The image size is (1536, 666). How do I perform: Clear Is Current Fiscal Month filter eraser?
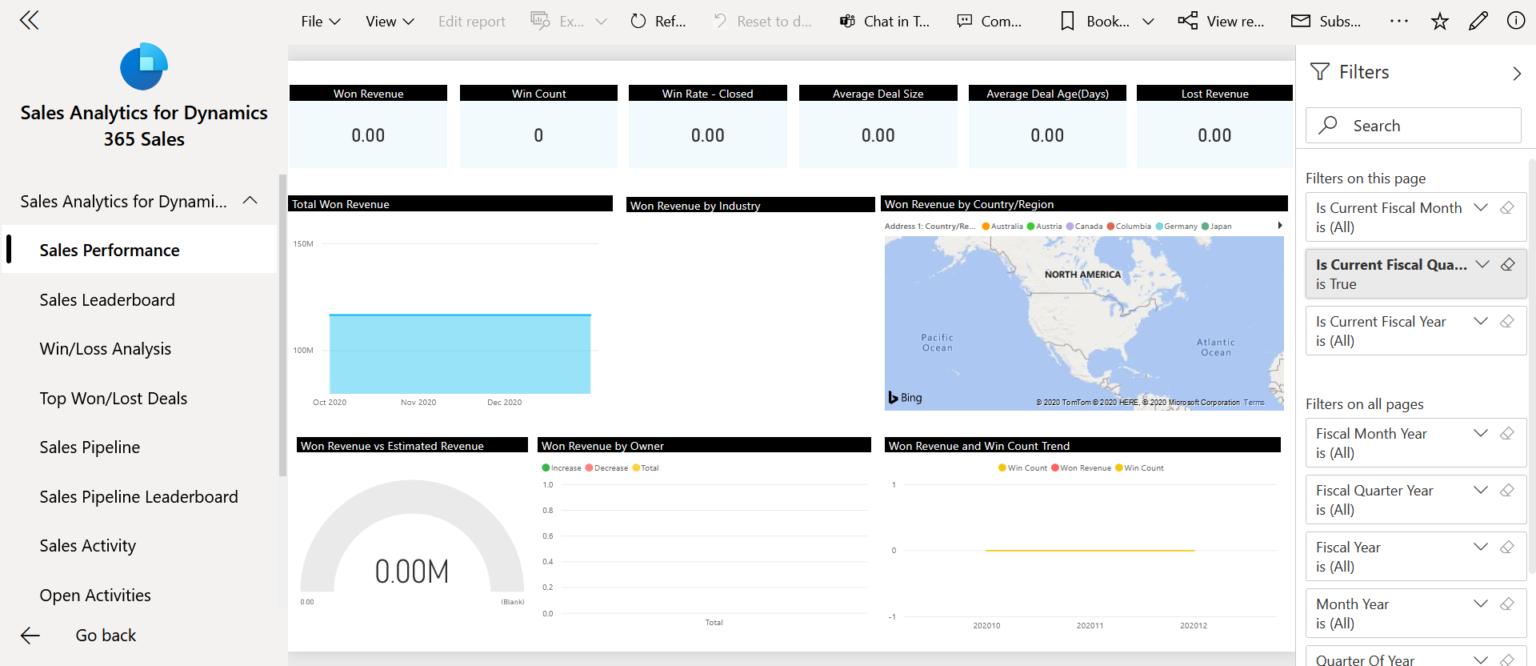(x=1508, y=208)
